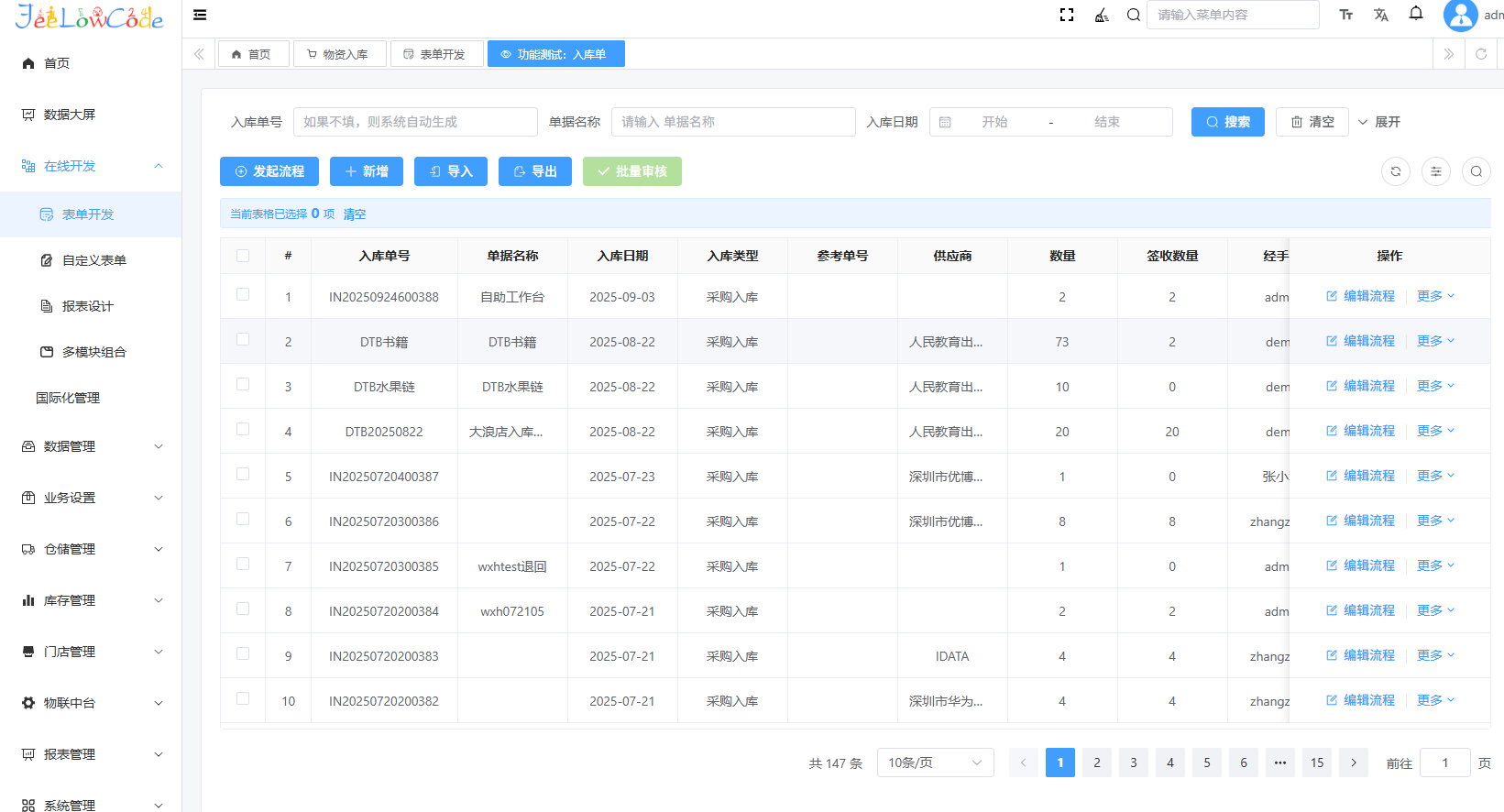Check the checkbox for row 1

click(x=243, y=294)
